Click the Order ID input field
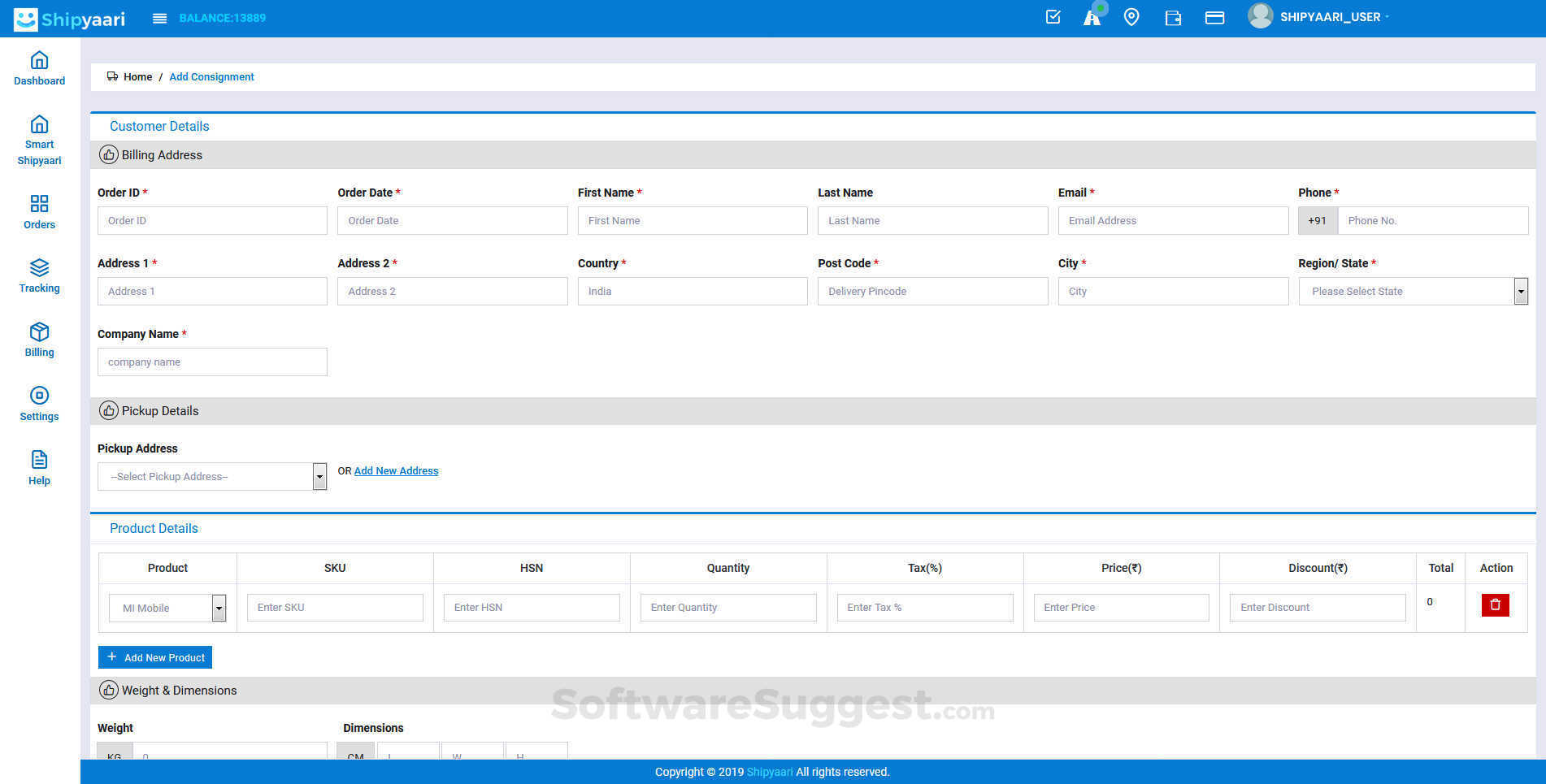This screenshot has height=784, width=1546. pos(212,221)
